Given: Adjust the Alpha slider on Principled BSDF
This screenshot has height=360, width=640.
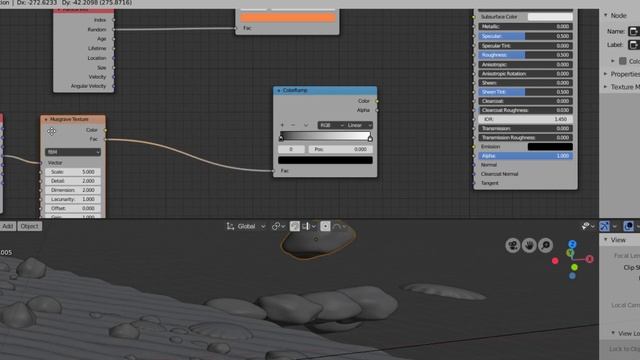Looking at the screenshot, I should 525,156.
